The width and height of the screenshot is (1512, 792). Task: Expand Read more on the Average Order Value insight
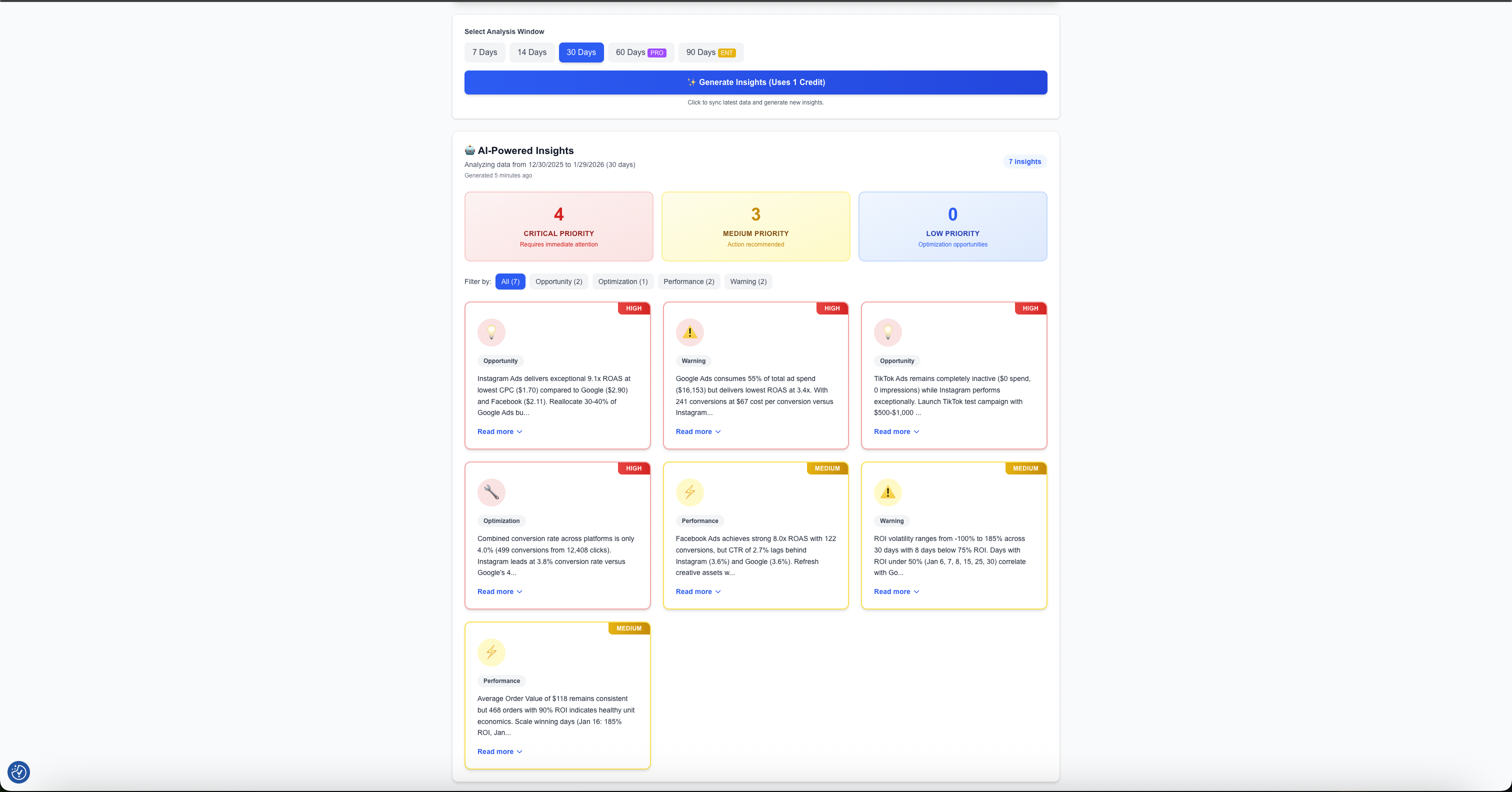(499, 751)
